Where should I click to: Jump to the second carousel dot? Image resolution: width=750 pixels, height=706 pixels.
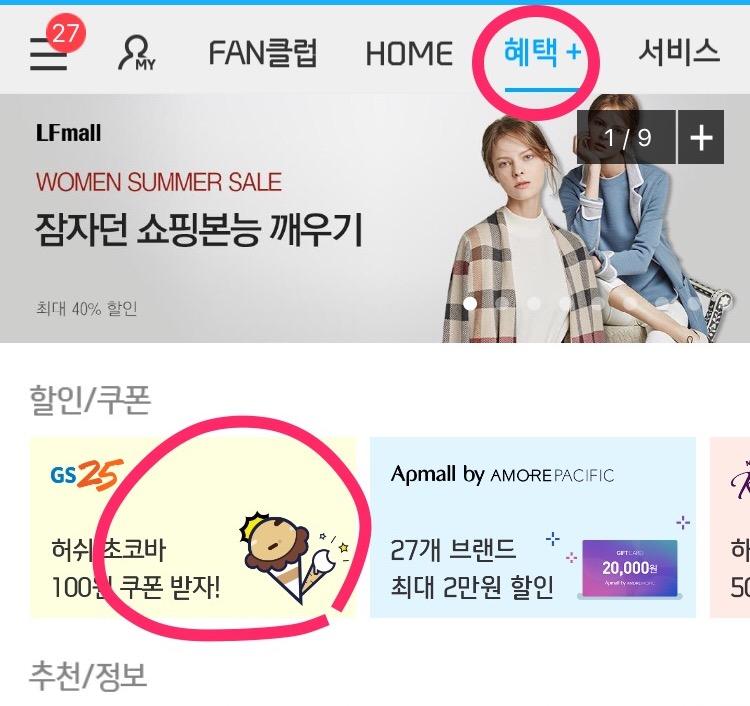pos(502,303)
